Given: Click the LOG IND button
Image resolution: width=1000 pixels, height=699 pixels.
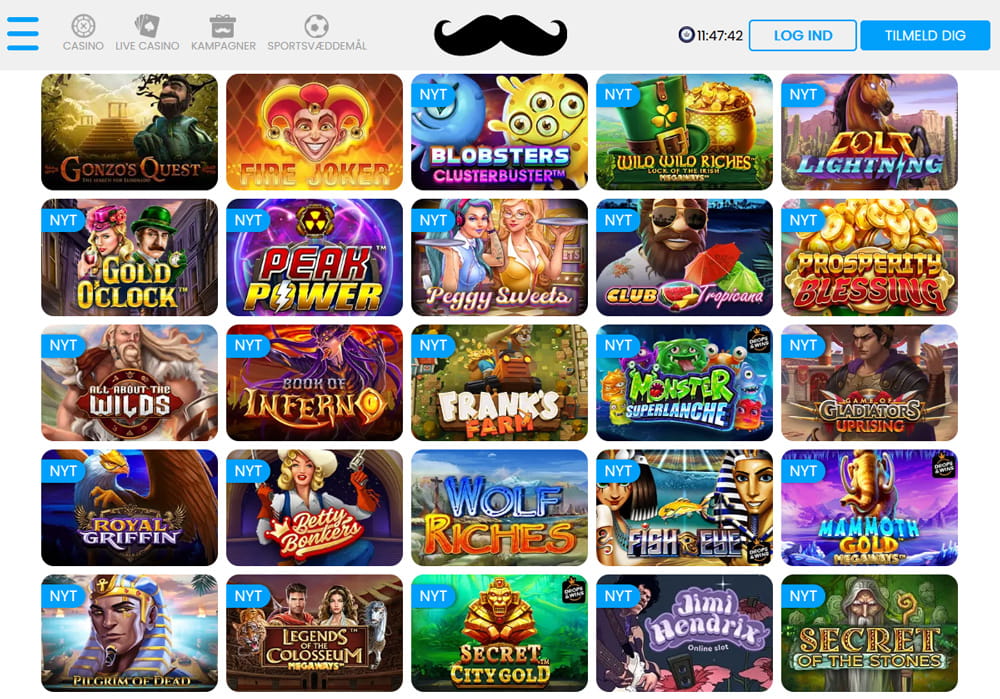Looking at the screenshot, I should [x=802, y=35].
